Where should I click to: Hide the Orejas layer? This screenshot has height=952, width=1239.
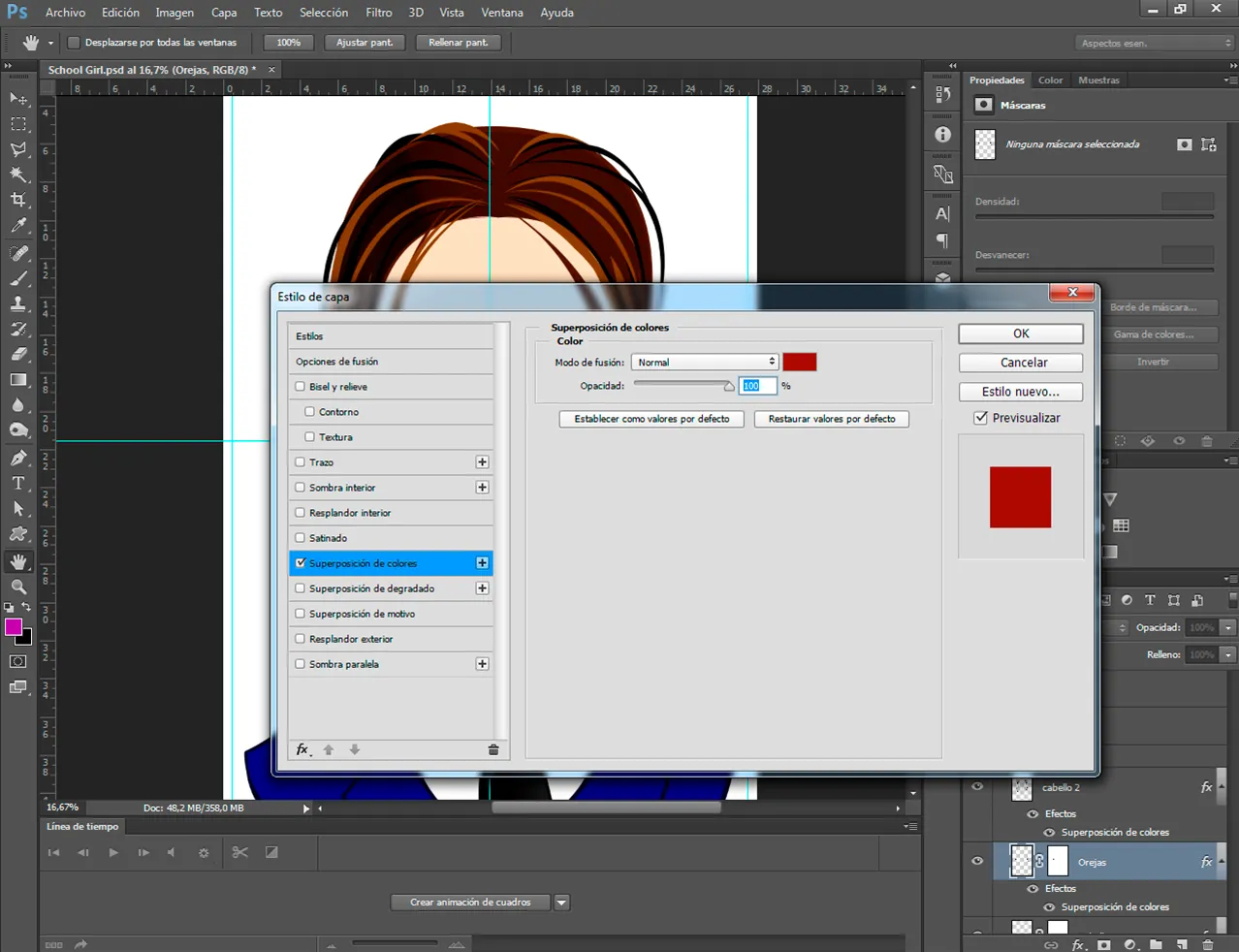(977, 861)
